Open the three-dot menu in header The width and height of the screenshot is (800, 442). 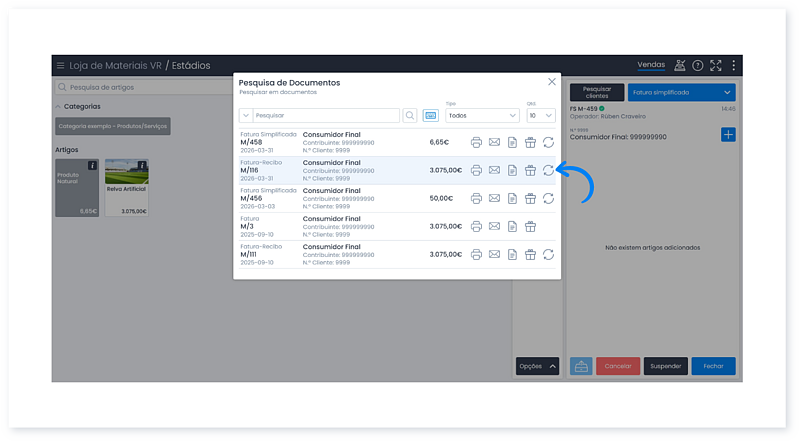pos(733,66)
